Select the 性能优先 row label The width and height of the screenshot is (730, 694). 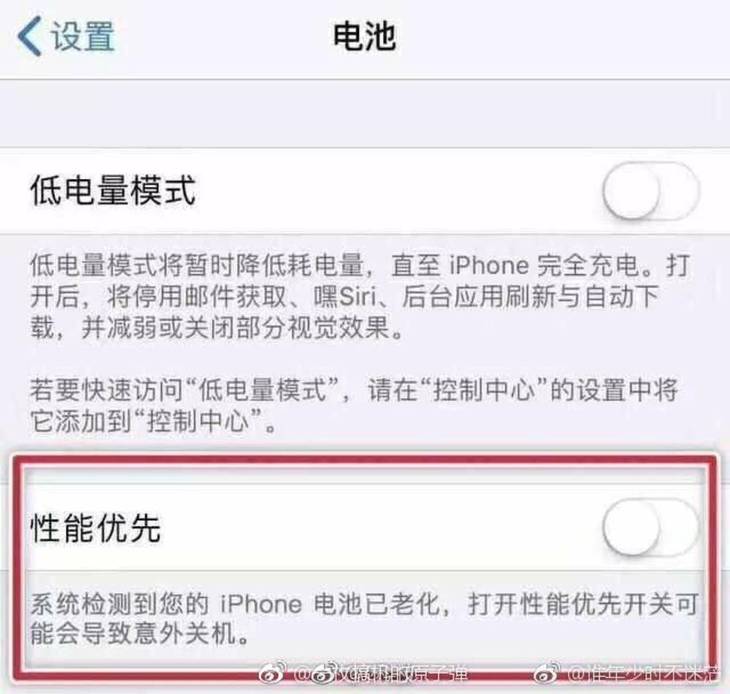96,528
